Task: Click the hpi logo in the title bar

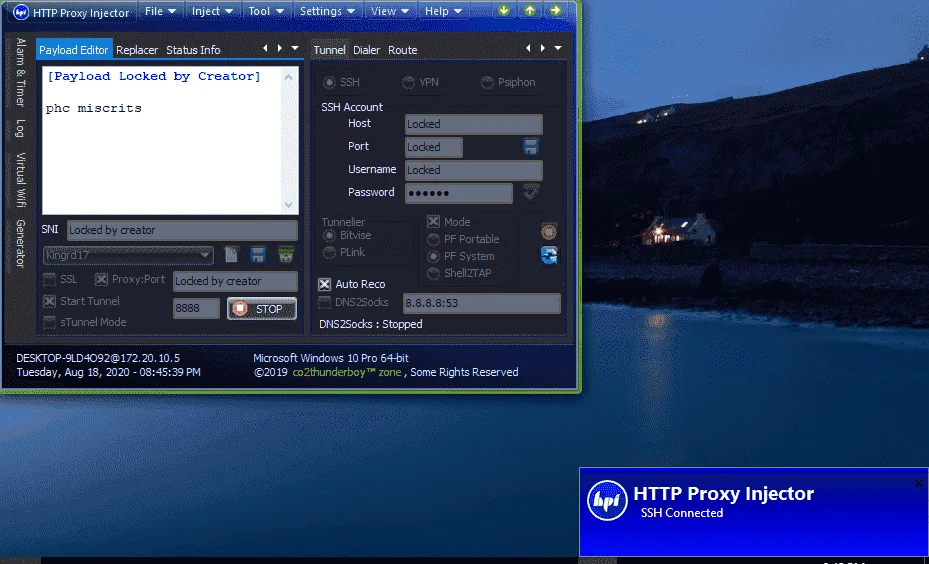Action: 21,12
